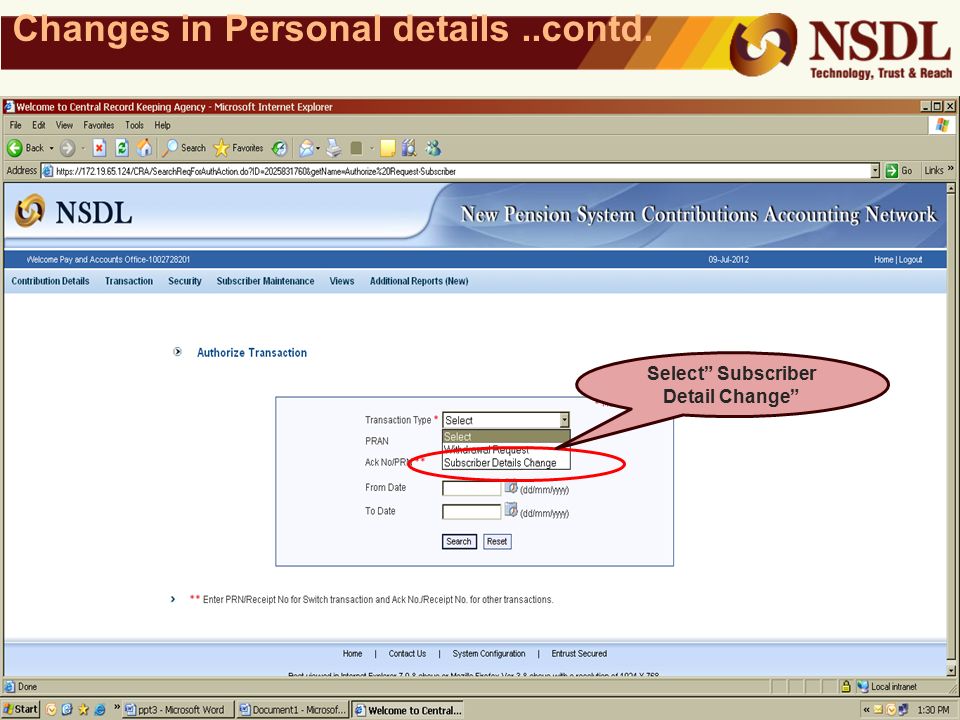Open the Transaction navigation menu
This screenshot has width=960, height=720.
pos(129,281)
